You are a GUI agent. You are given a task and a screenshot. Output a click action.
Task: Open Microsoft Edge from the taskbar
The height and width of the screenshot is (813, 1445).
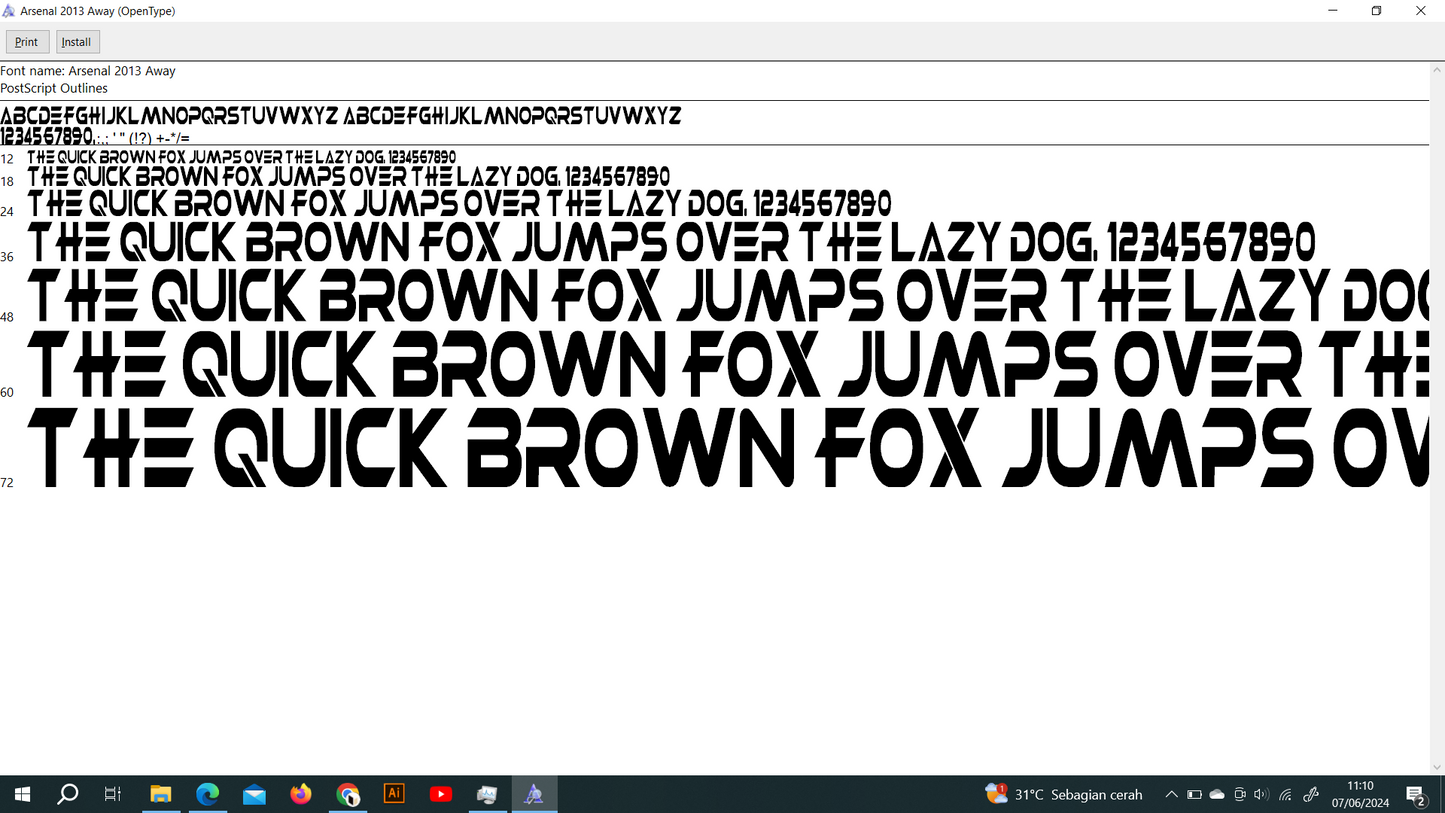pos(207,795)
